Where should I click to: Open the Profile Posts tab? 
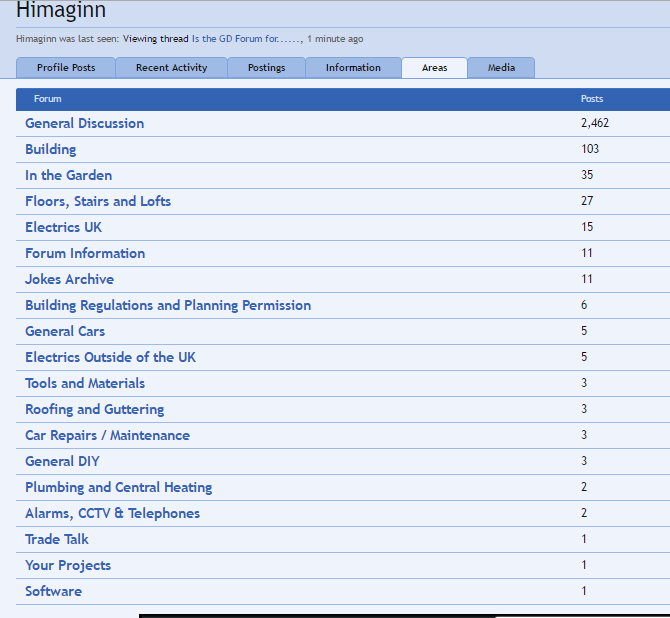click(66, 68)
